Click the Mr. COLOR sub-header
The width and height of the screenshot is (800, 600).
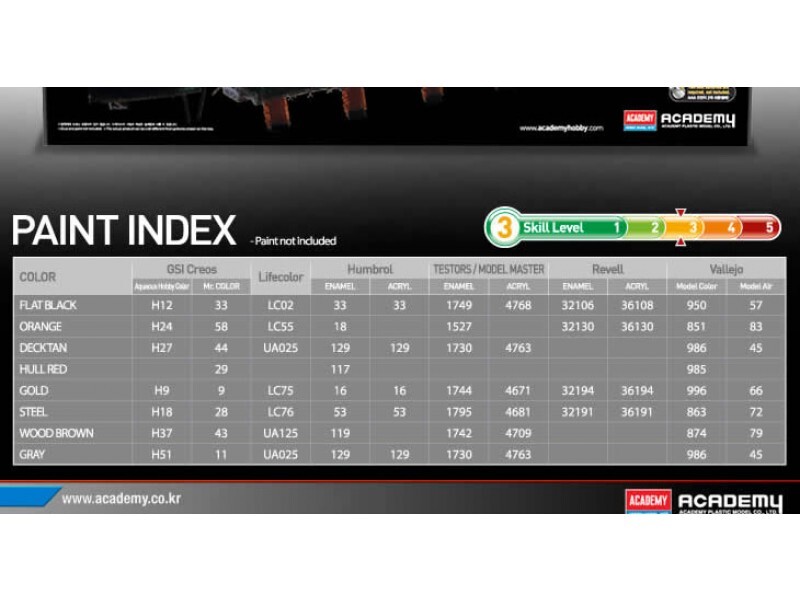point(221,286)
